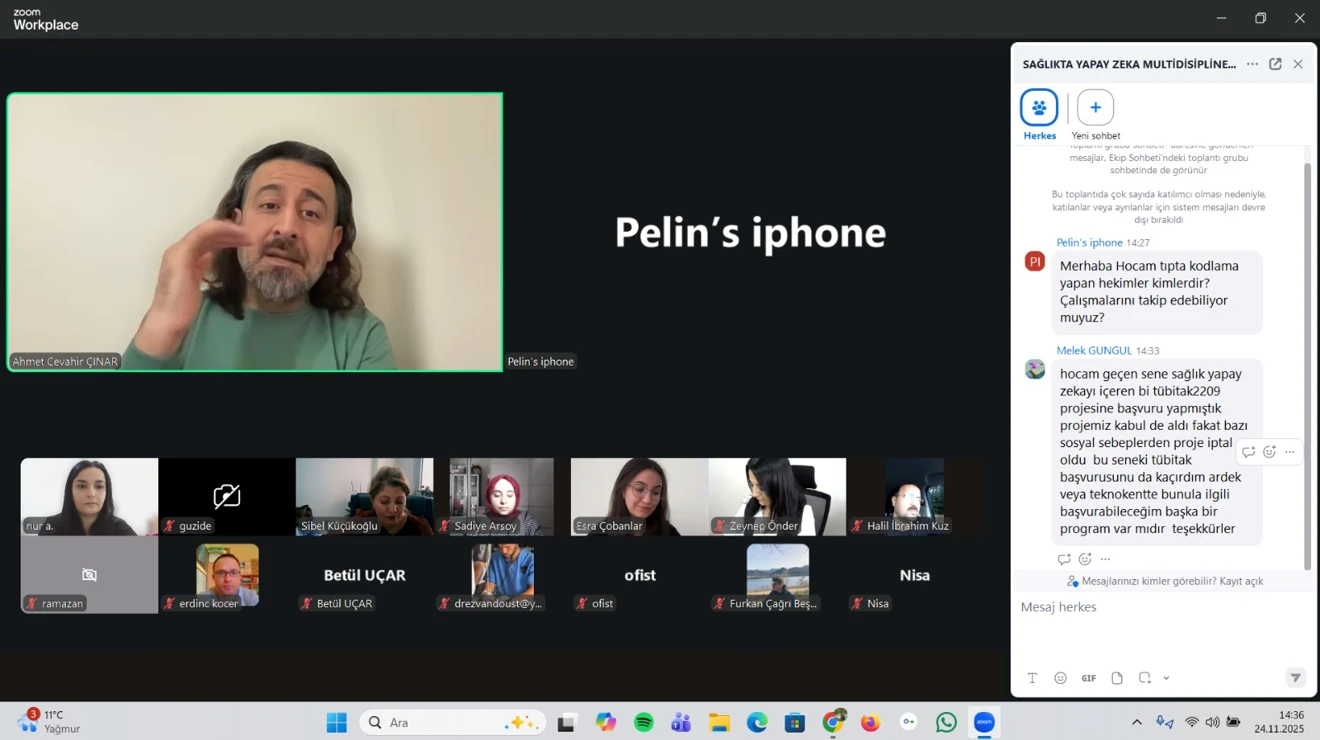This screenshot has width=1320, height=740.
Task: Attach a file to the chat message
Action: click(1117, 678)
